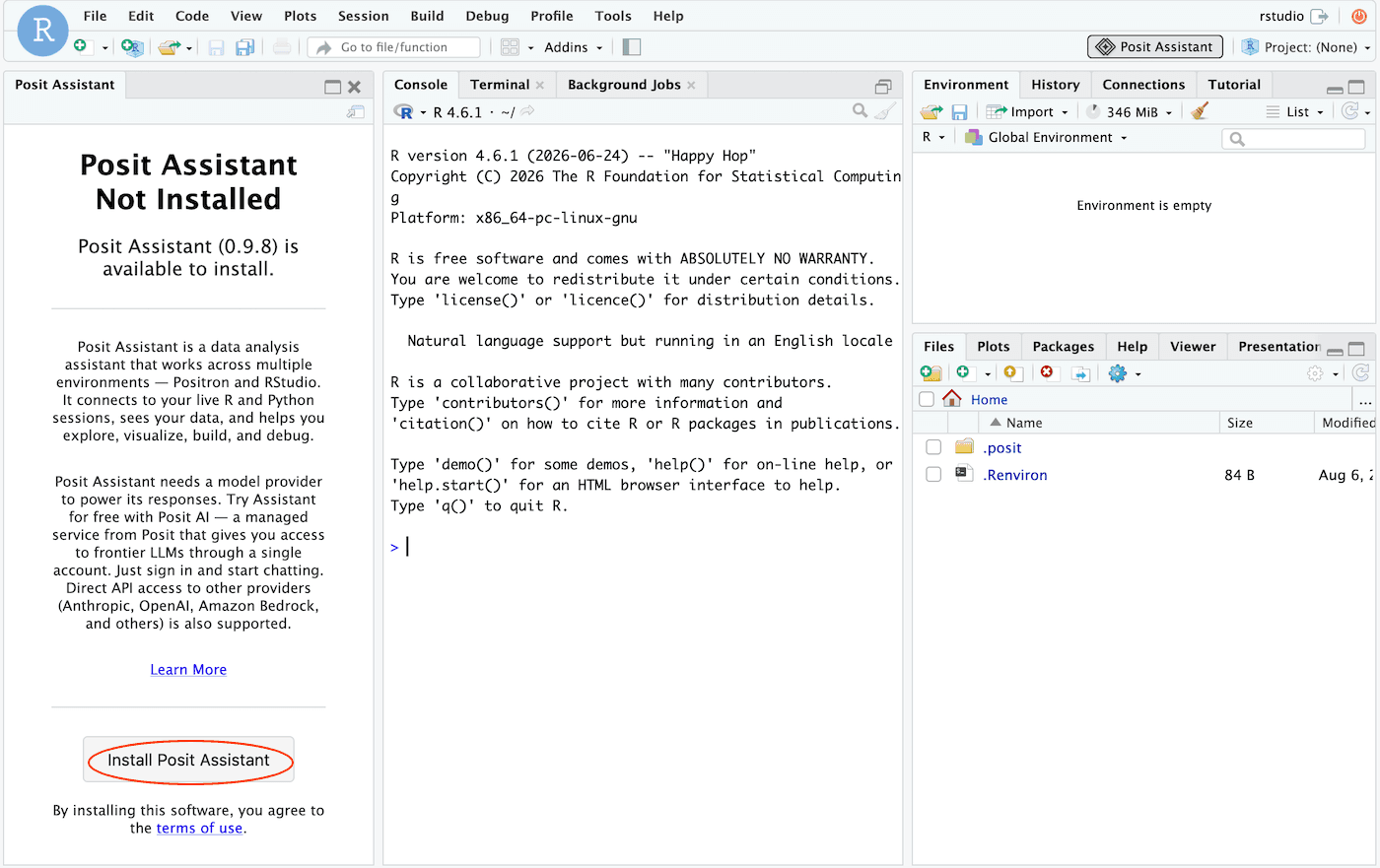
Task: Click the red Quit Session power icon
Action: click(1359, 16)
